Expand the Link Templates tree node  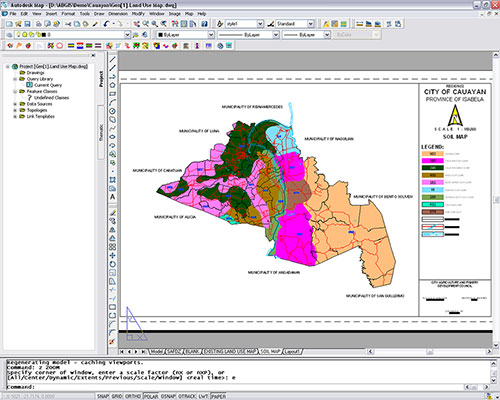(x=15, y=117)
